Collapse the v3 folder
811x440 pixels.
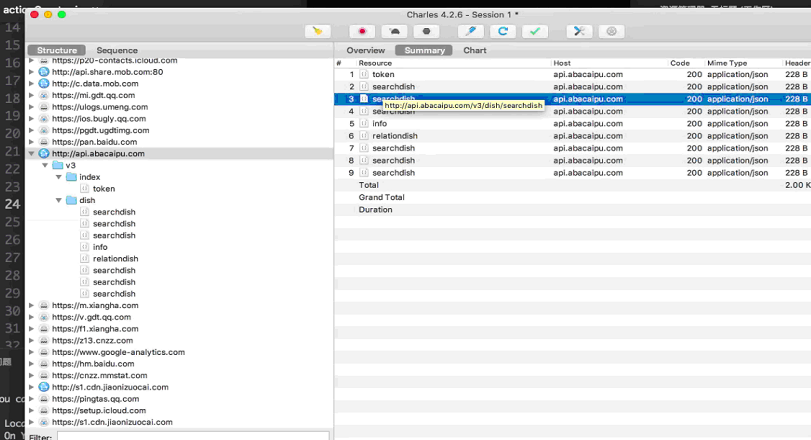[45, 165]
